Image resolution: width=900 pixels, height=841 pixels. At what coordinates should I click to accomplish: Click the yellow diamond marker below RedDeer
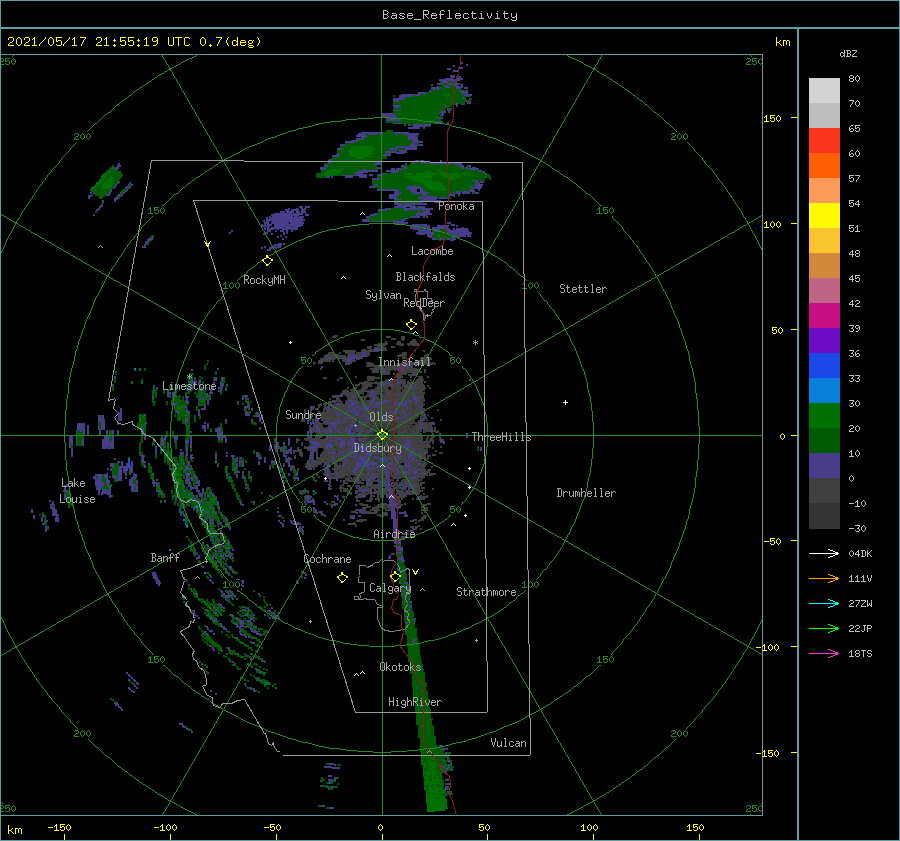click(x=411, y=325)
